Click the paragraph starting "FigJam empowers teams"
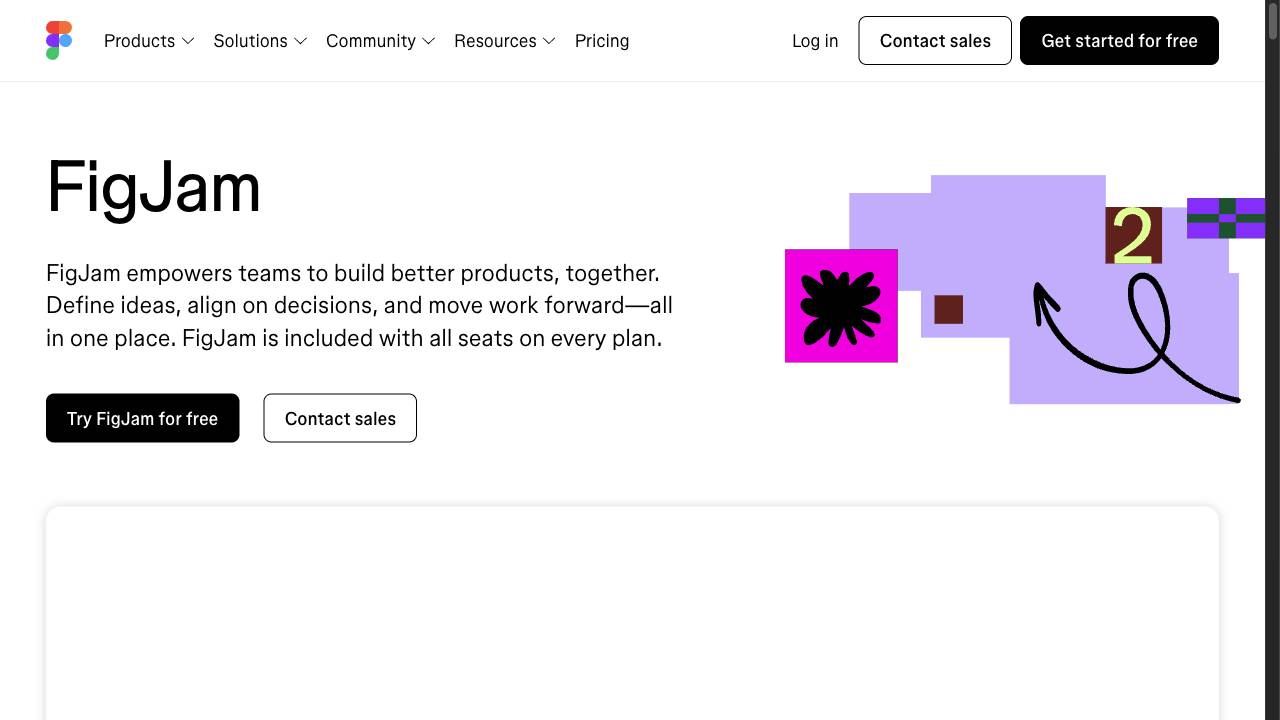Screen dimensions: 1280x720 (x=360, y=305)
